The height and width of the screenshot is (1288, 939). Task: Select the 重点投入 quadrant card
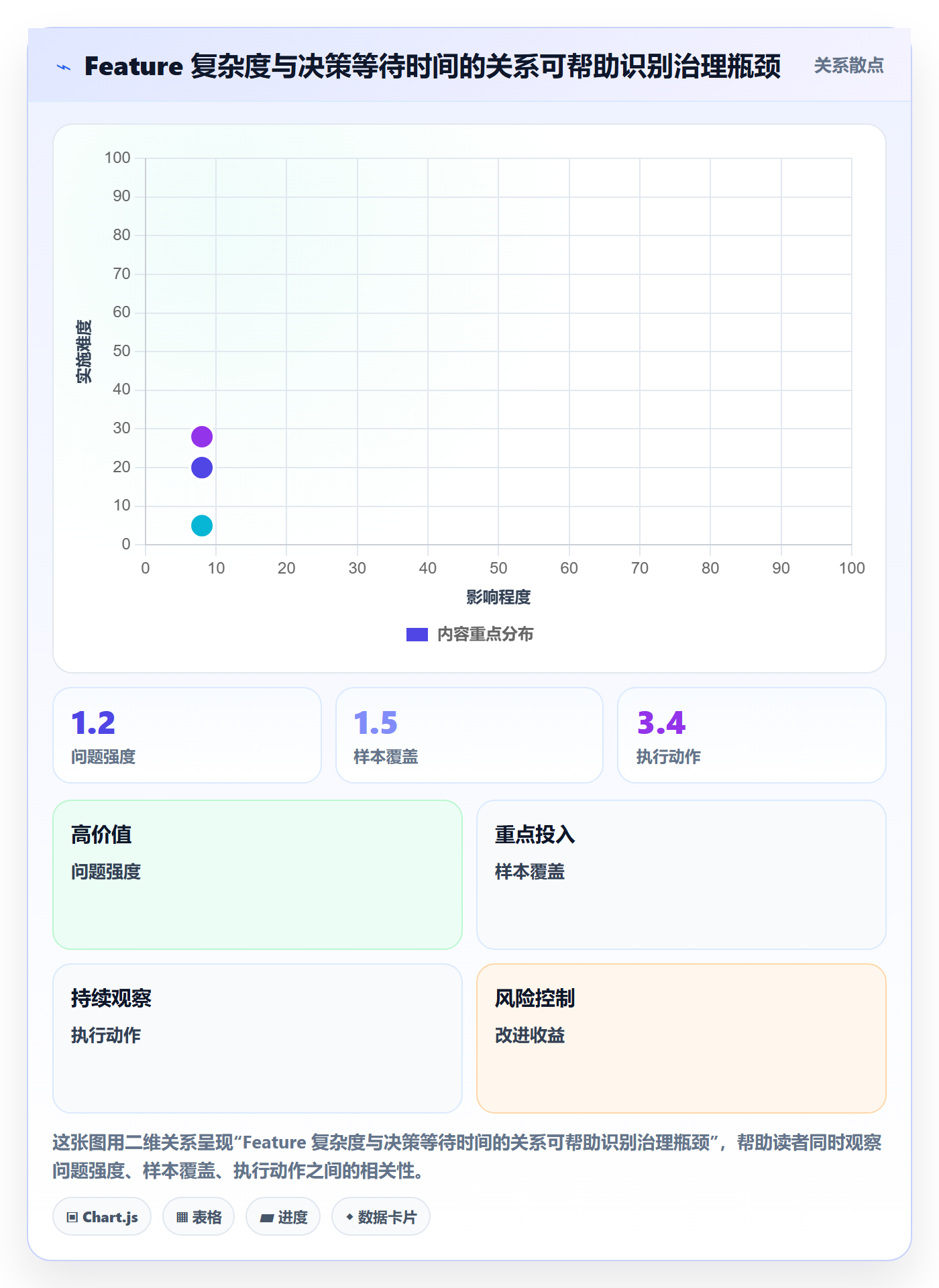click(681, 875)
